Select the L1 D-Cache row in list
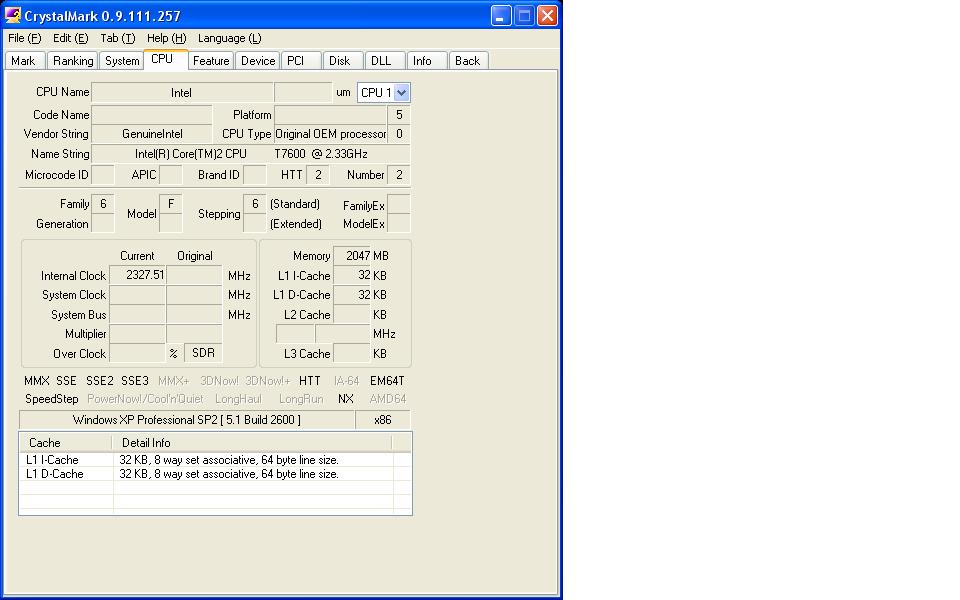 [x=208, y=474]
